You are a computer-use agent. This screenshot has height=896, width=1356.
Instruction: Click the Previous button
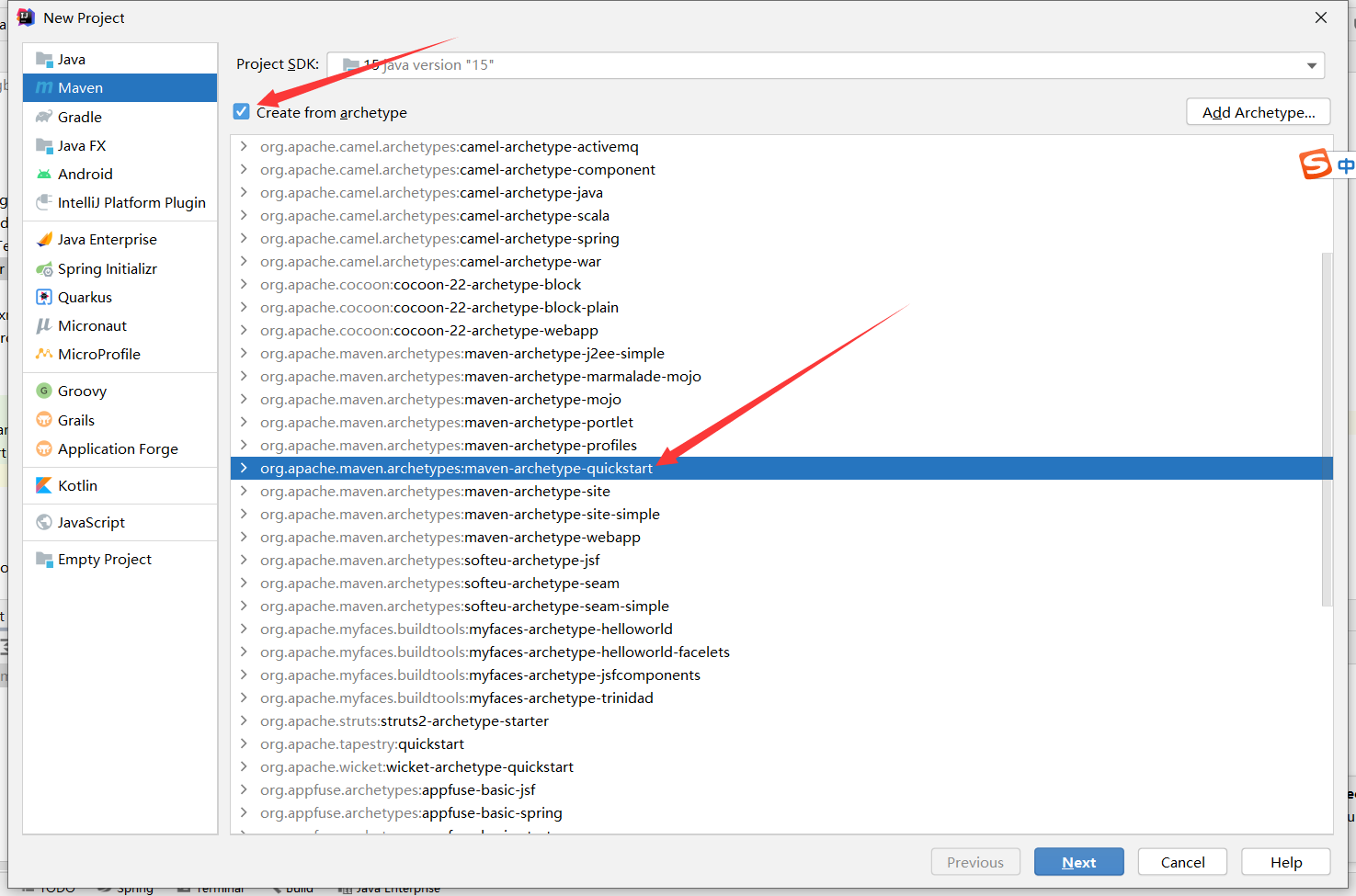[975, 862]
